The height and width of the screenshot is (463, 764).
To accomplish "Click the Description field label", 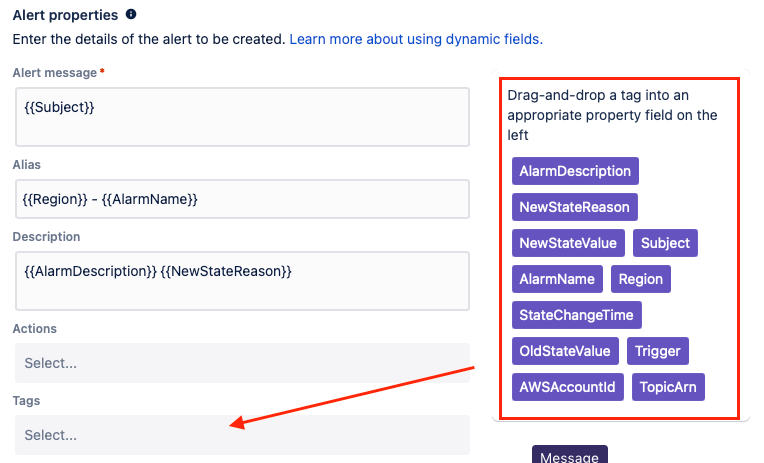I will (46, 237).
